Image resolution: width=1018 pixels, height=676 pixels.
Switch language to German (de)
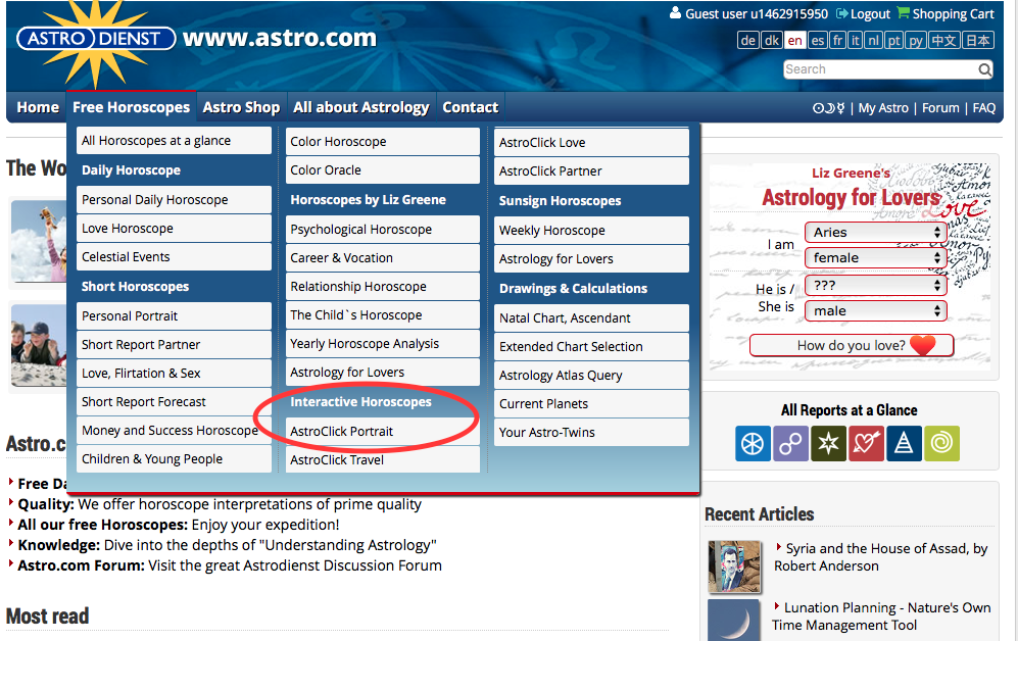click(x=748, y=40)
